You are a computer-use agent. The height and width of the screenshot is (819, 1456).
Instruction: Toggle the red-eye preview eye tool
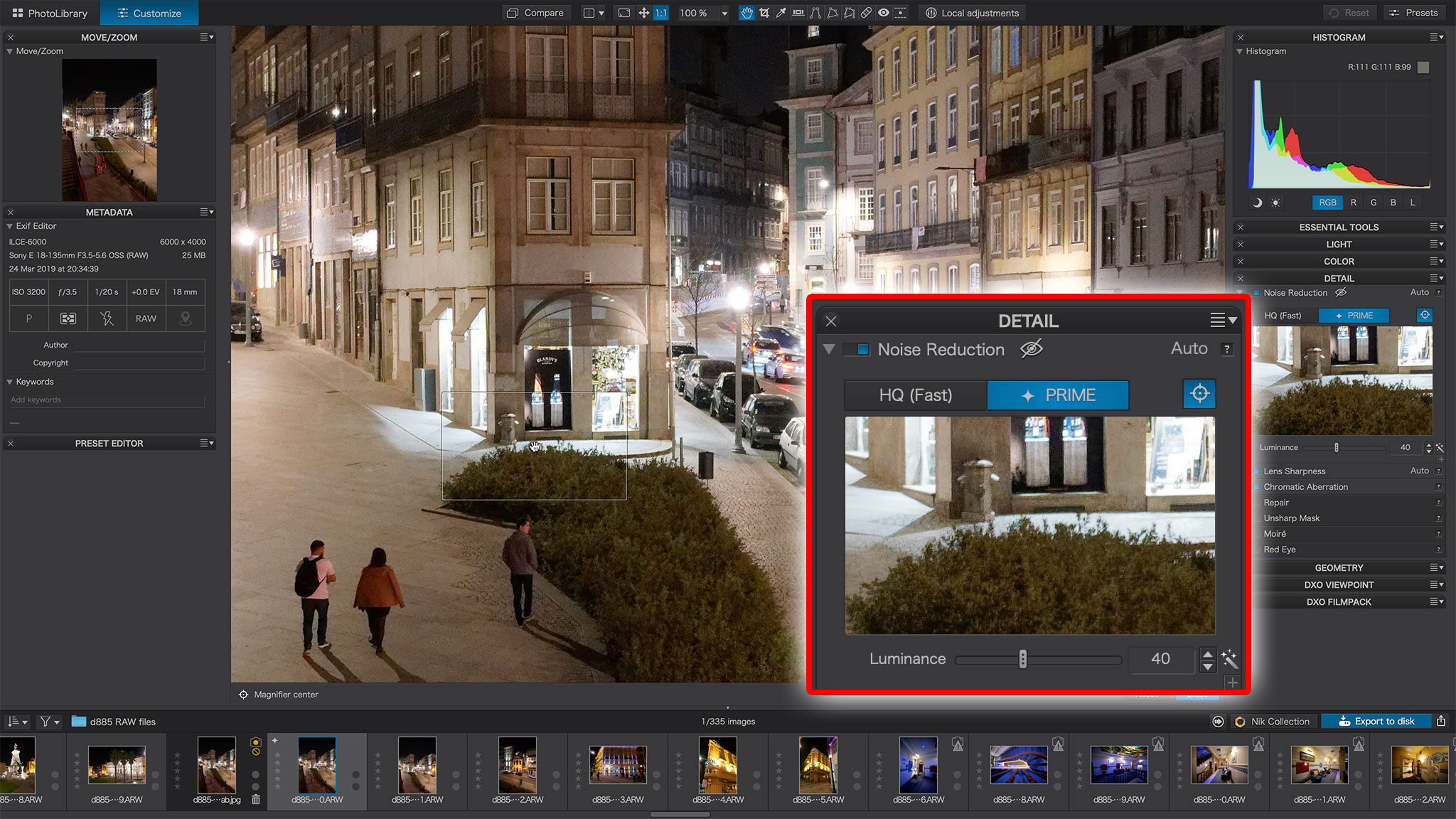(x=884, y=13)
